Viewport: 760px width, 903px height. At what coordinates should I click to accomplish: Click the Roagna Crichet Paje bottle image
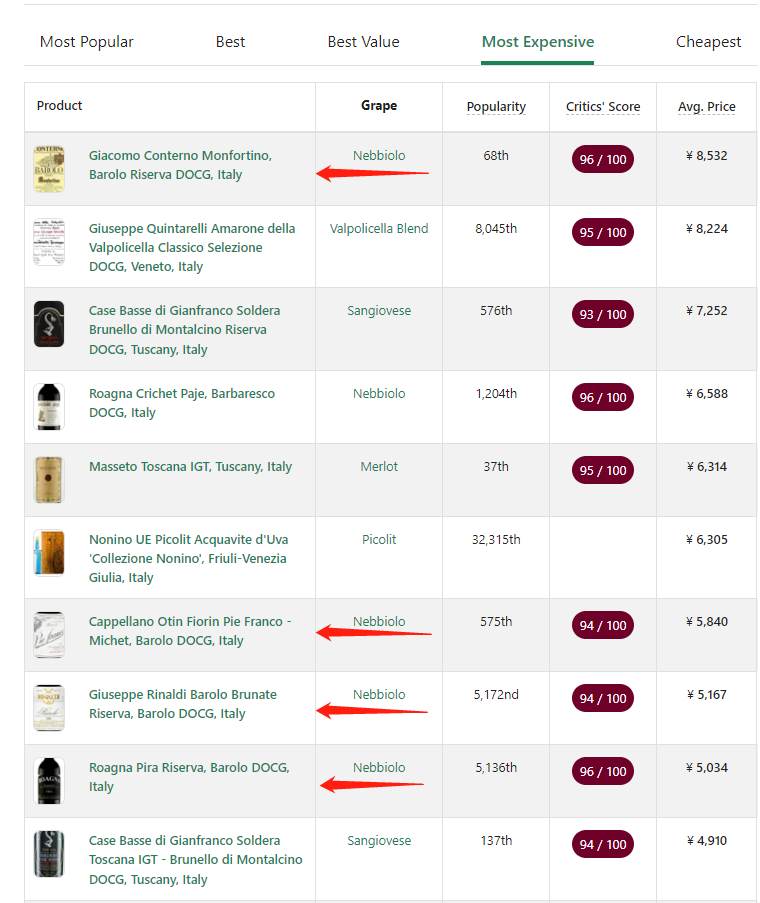pyautogui.click(x=49, y=407)
